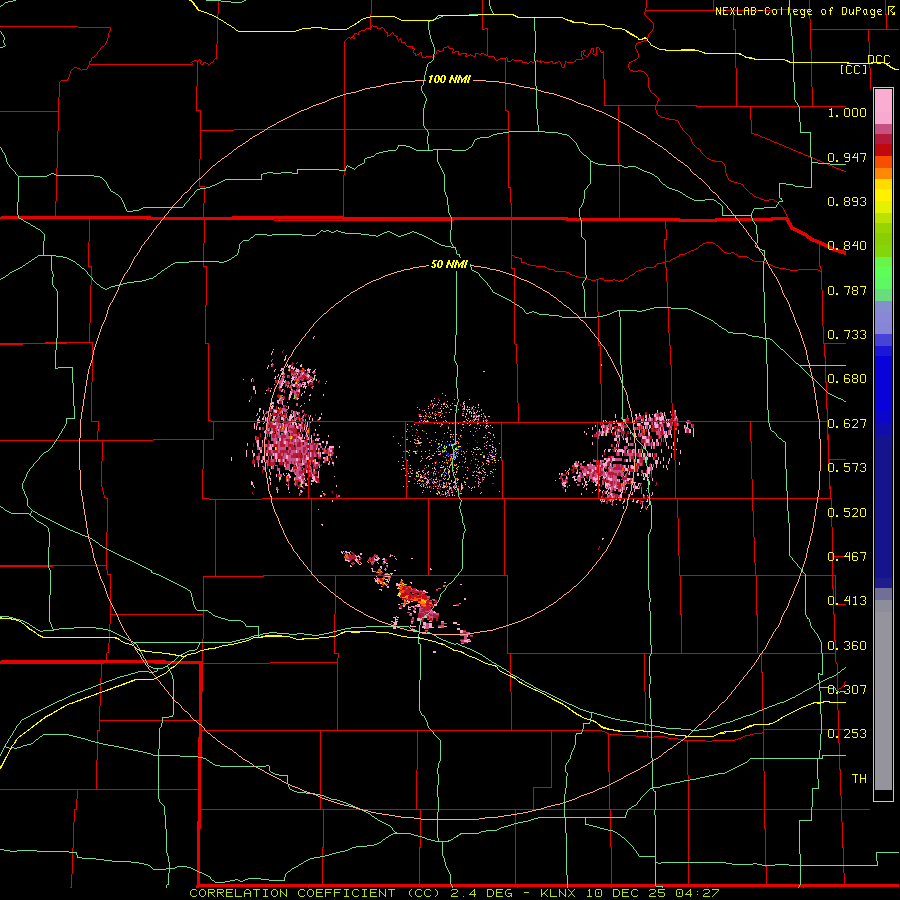The image size is (900, 900).
Task: Select the 0.520 scale value
Action: [847, 513]
